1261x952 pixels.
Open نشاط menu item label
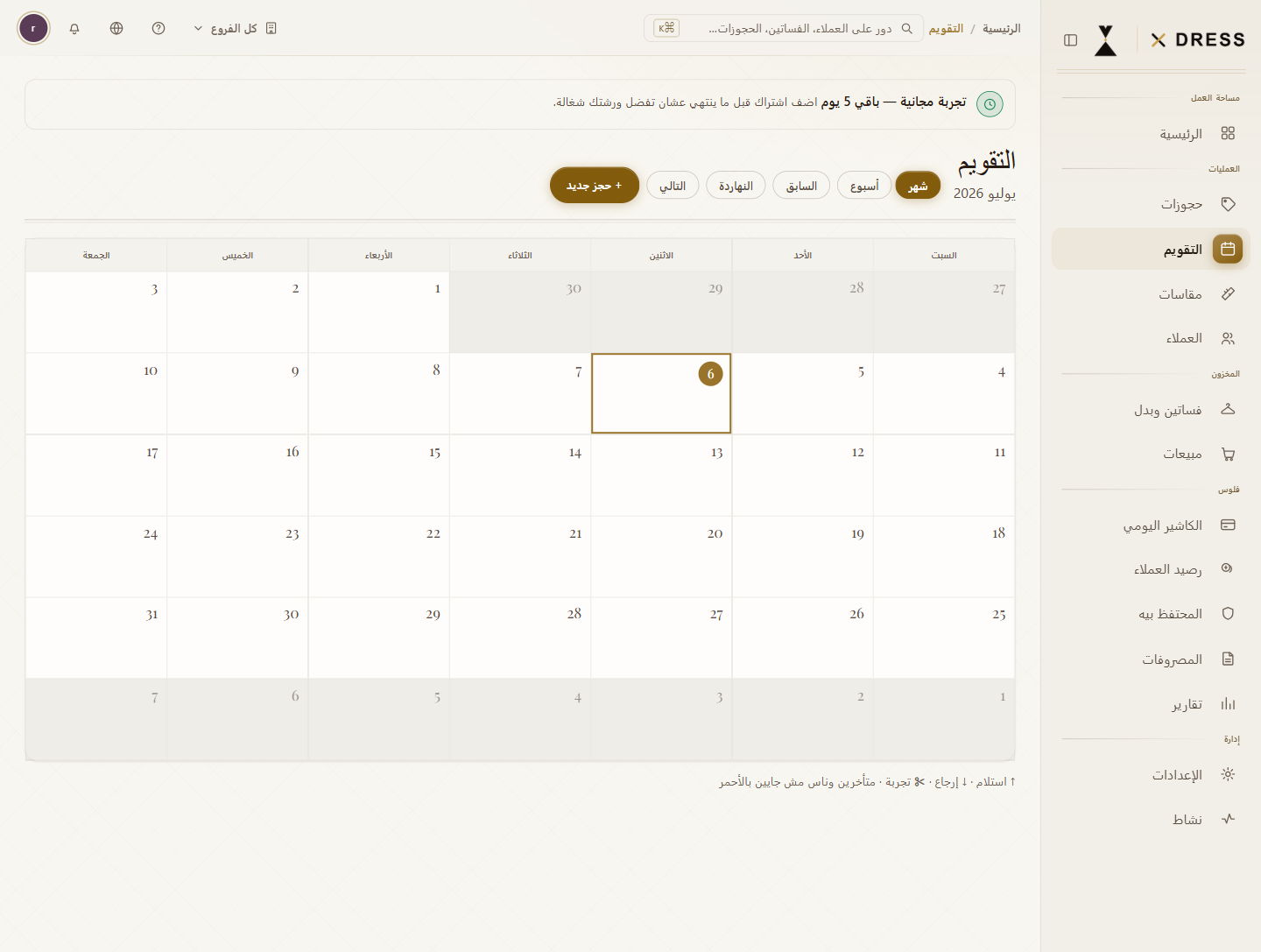pos(1187,820)
